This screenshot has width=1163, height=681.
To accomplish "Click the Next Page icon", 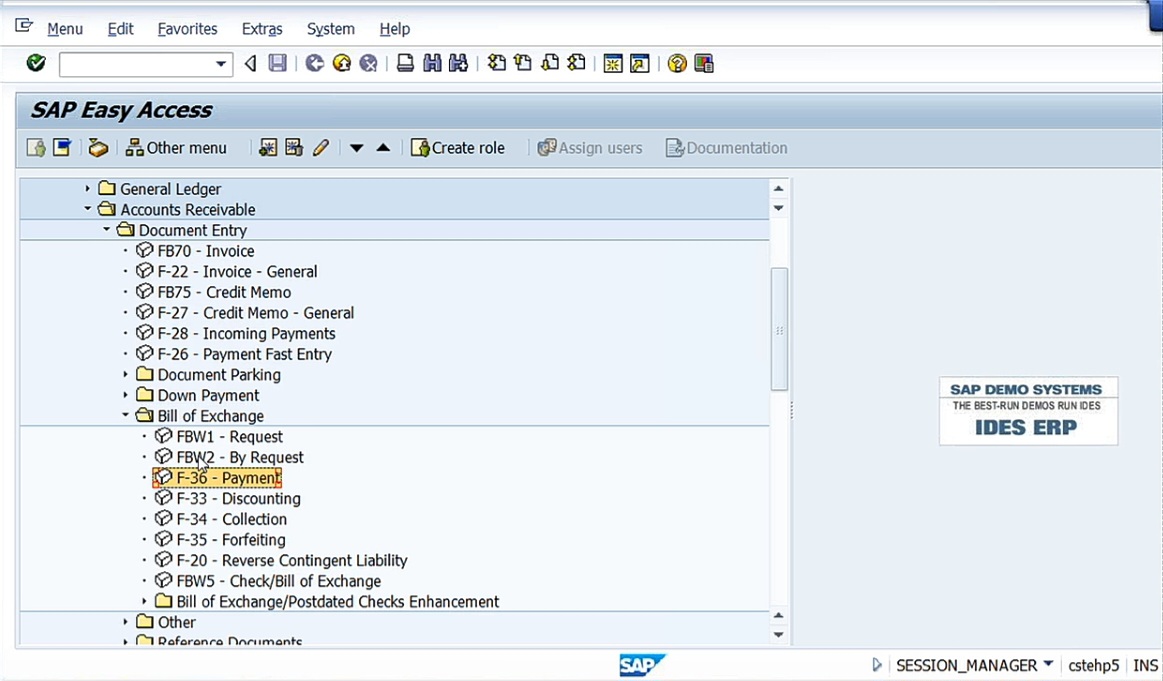I will click(550, 63).
